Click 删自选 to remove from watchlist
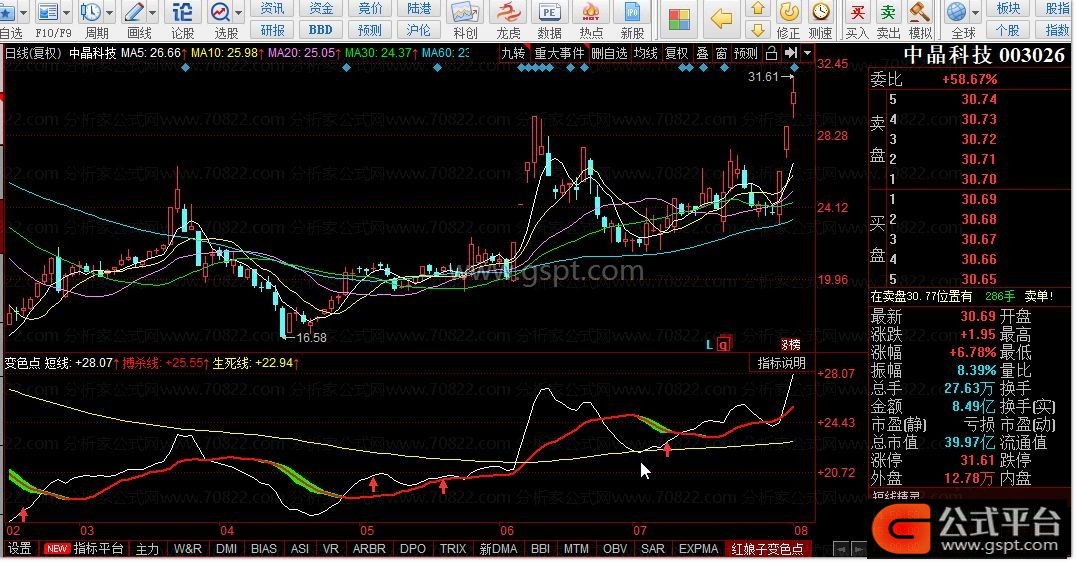This screenshot has height=562, width=1077. coord(609,53)
